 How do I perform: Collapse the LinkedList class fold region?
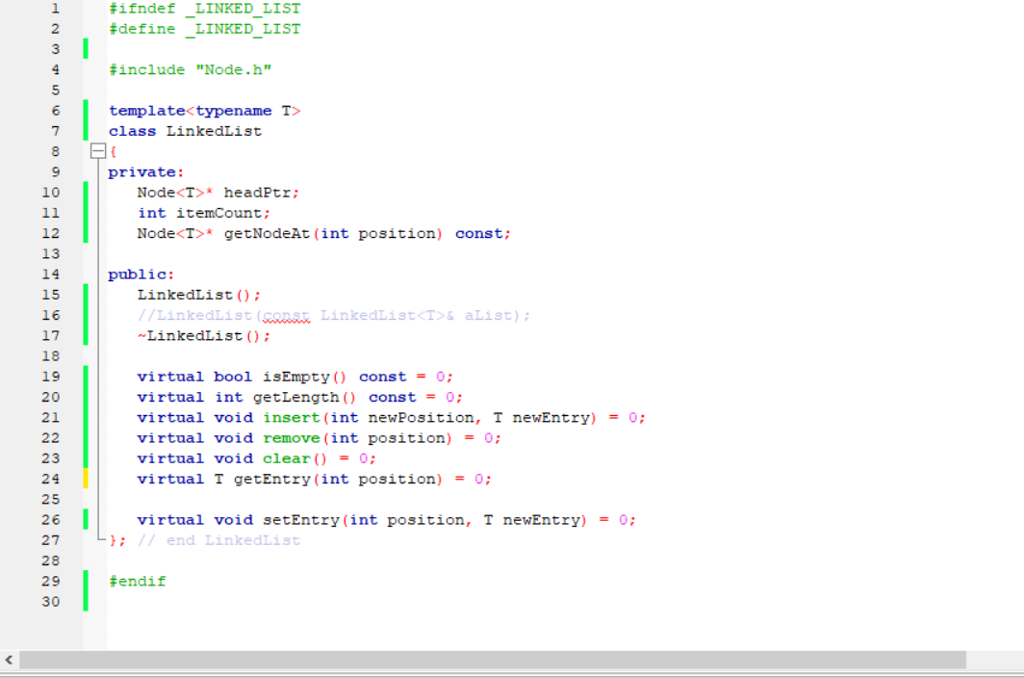point(97,151)
